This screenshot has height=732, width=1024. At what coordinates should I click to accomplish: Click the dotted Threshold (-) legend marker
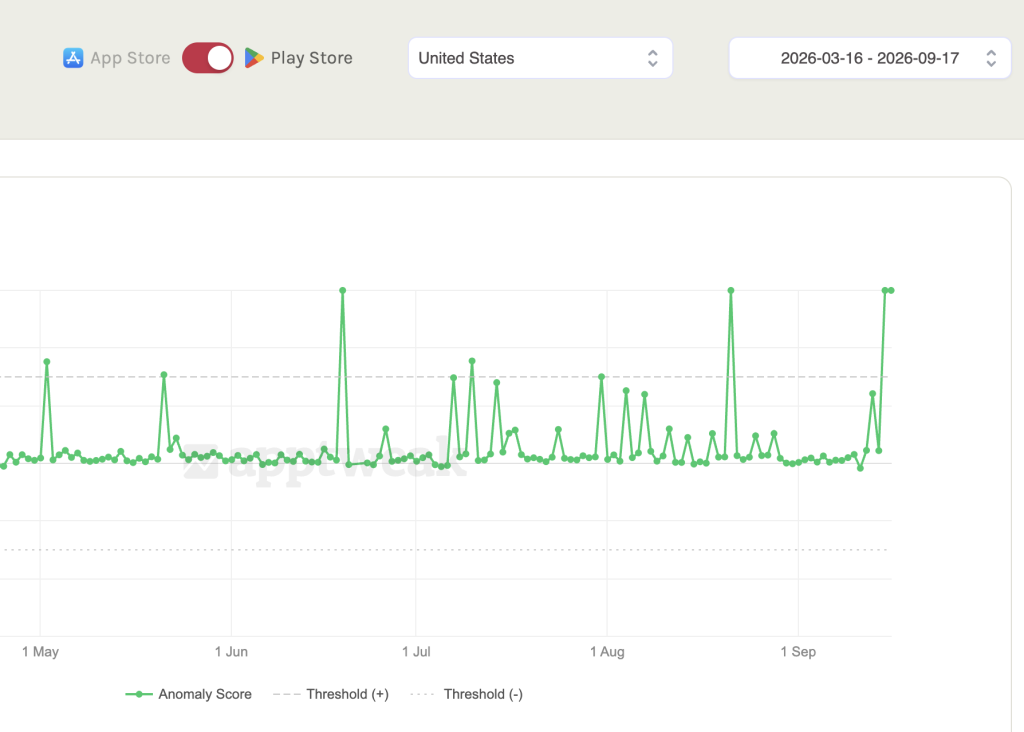tap(423, 694)
